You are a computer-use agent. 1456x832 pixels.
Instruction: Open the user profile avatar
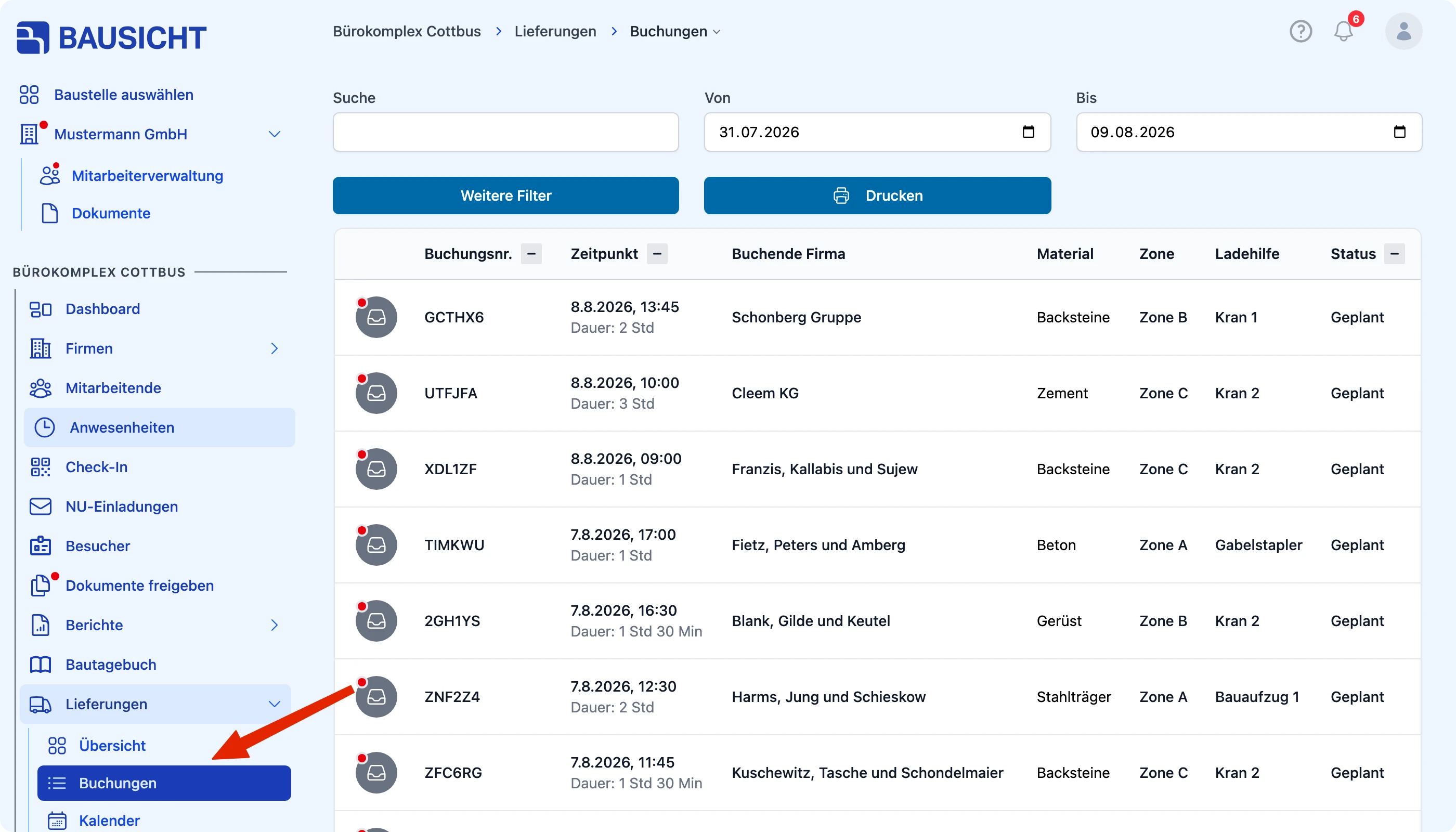[1403, 31]
